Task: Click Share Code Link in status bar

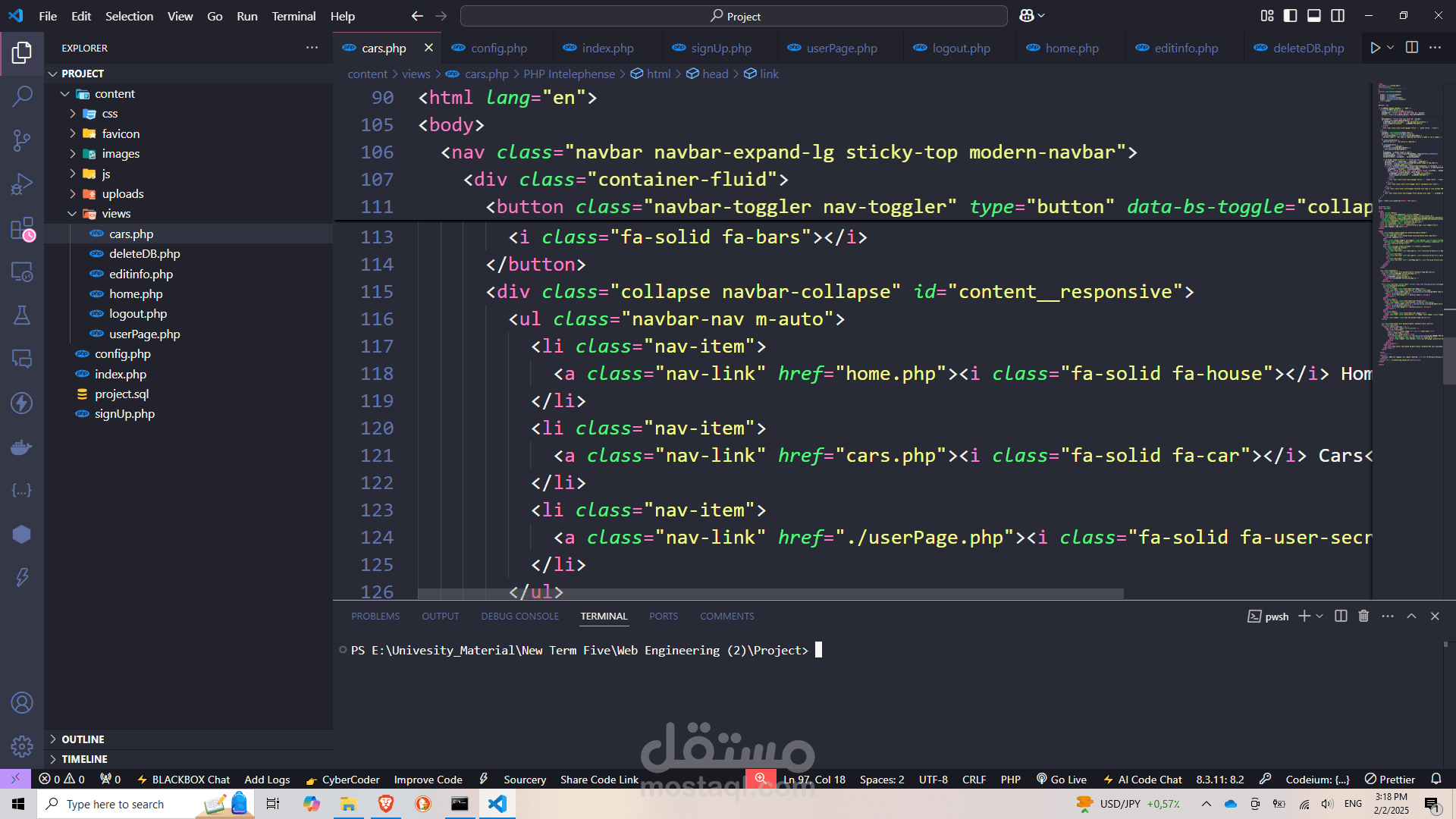Action: pyautogui.click(x=599, y=780)
